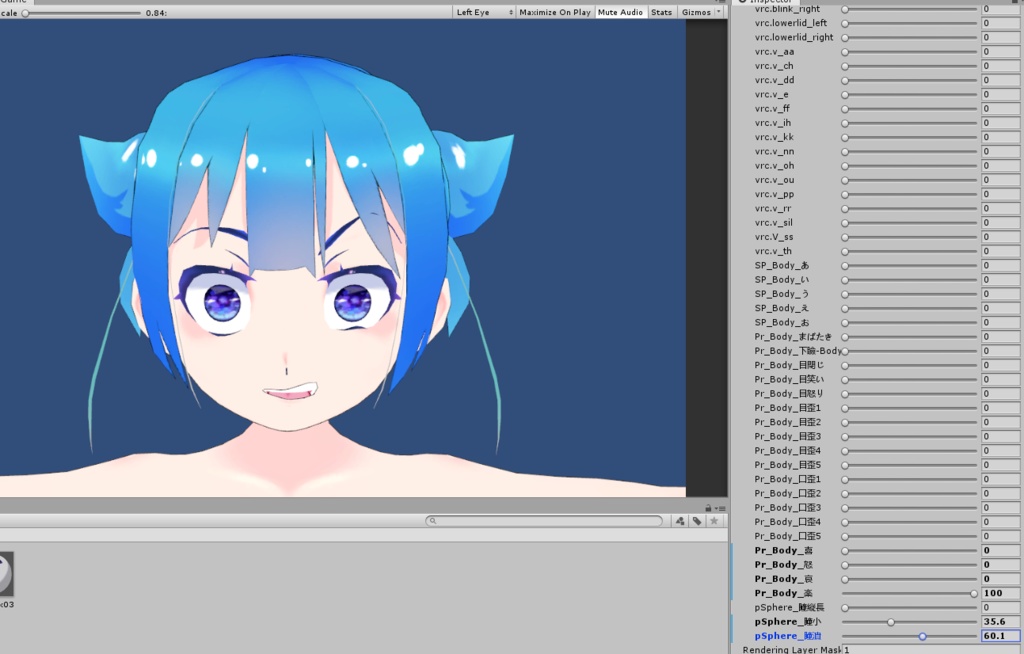
Task: Select the vrc.v_th label
Action: pos(773,252)
